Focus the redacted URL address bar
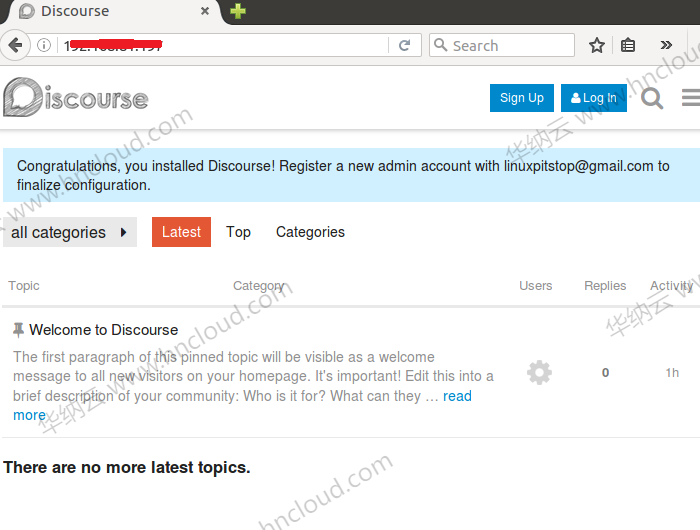Screen dimensions: 700x530 pyautogui.click(x=223, y=45)
